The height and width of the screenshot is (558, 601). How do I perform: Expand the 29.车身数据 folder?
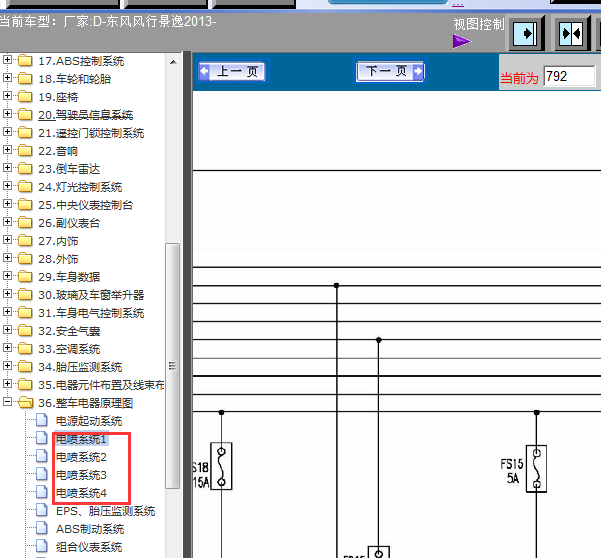coord(7,276)
